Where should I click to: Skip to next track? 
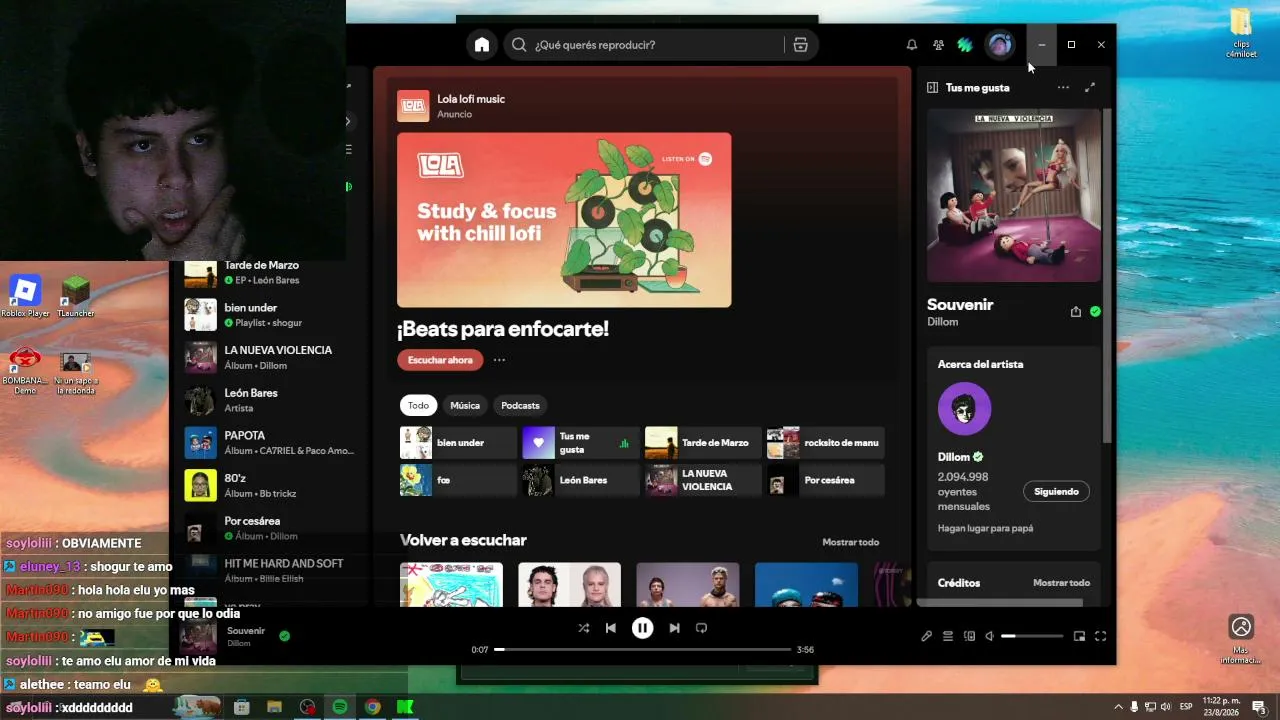pyautogui.click(x=674, y=628)
